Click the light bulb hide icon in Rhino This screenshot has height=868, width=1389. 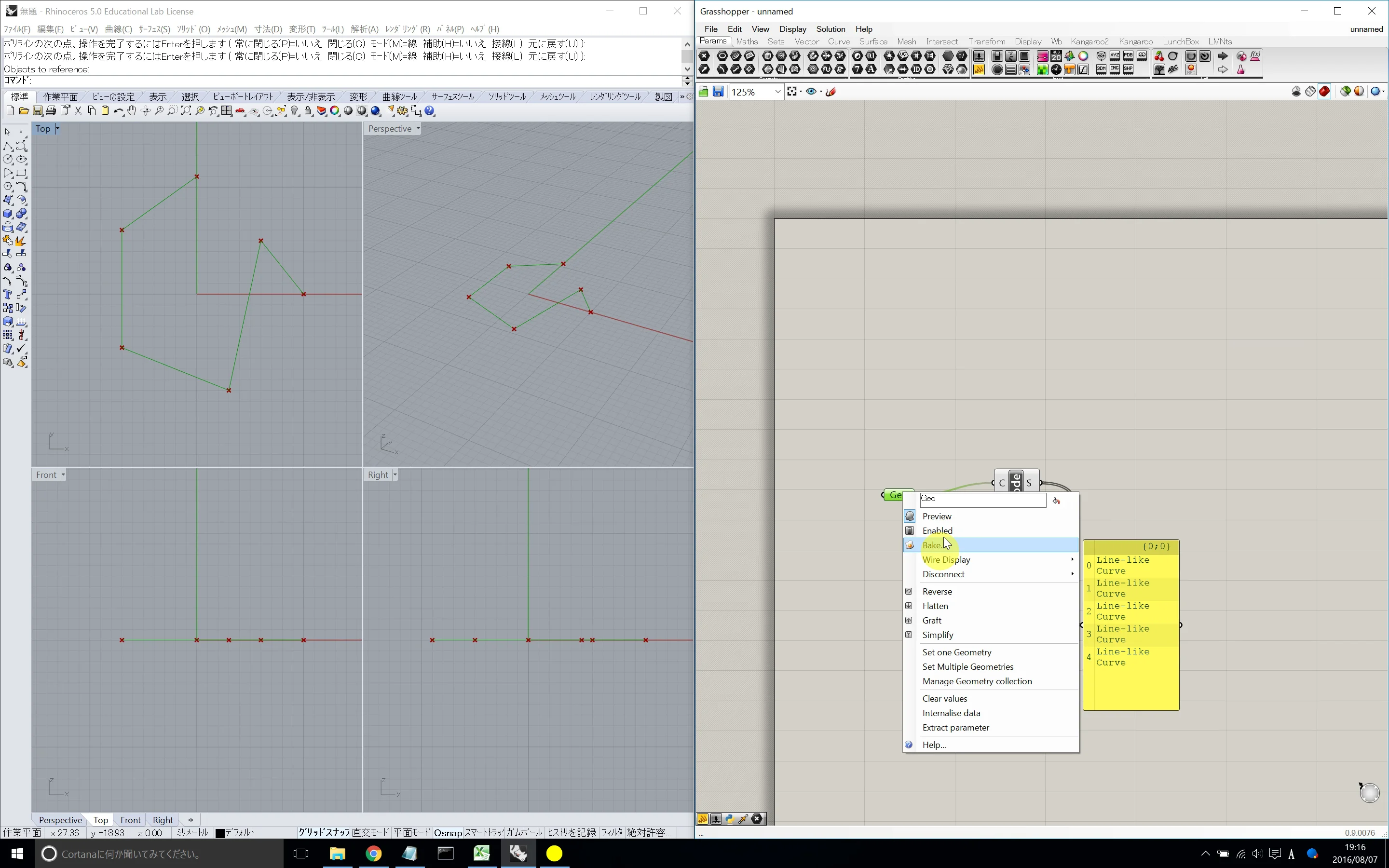[295, 111]
